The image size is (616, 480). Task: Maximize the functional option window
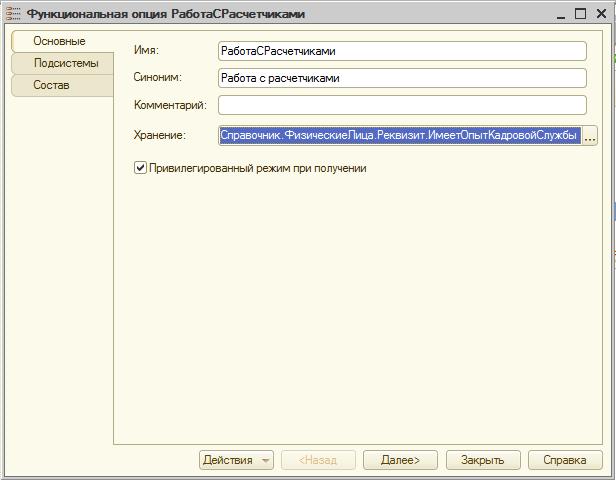[581, 14]
